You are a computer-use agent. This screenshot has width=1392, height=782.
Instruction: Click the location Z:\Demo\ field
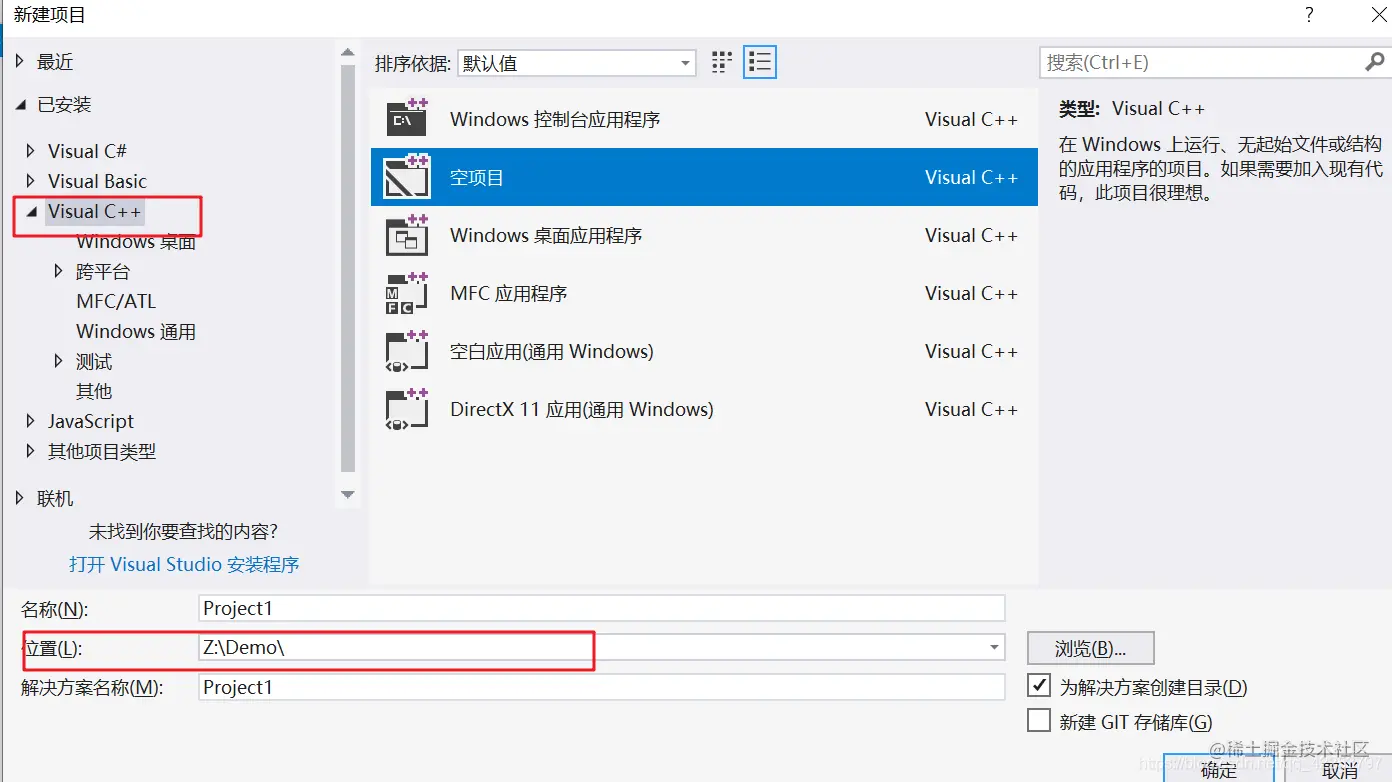click(x=601, y=647)
